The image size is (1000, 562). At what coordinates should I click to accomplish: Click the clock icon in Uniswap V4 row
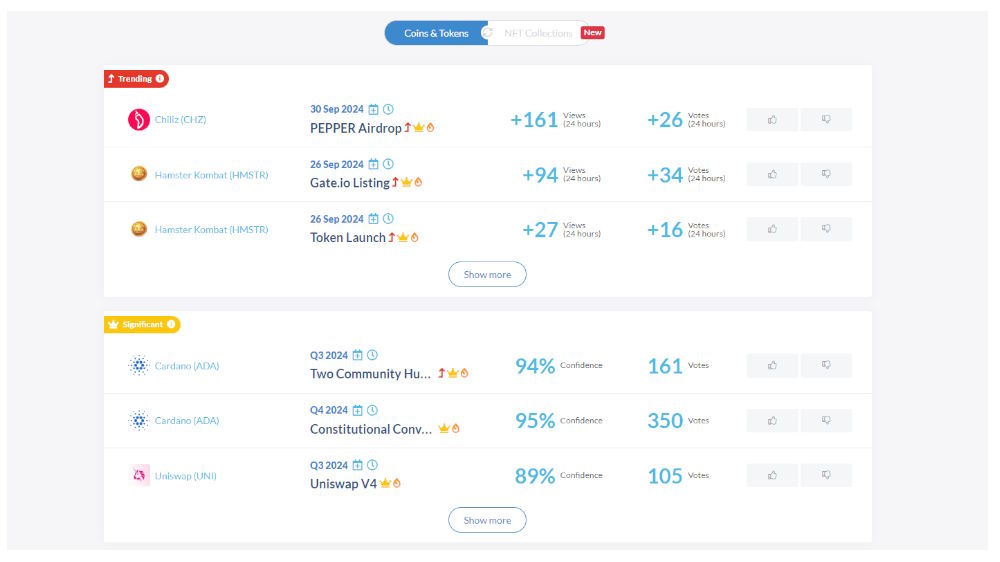pyautogui.click(x=372, y=465)
